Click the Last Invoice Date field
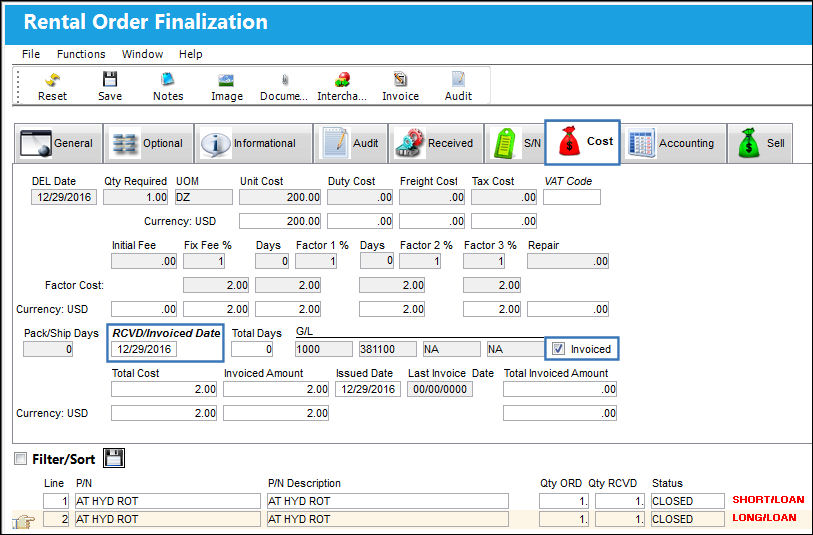Image resolution: width=813 pixels, height=535 pixels. coord(440,389)
